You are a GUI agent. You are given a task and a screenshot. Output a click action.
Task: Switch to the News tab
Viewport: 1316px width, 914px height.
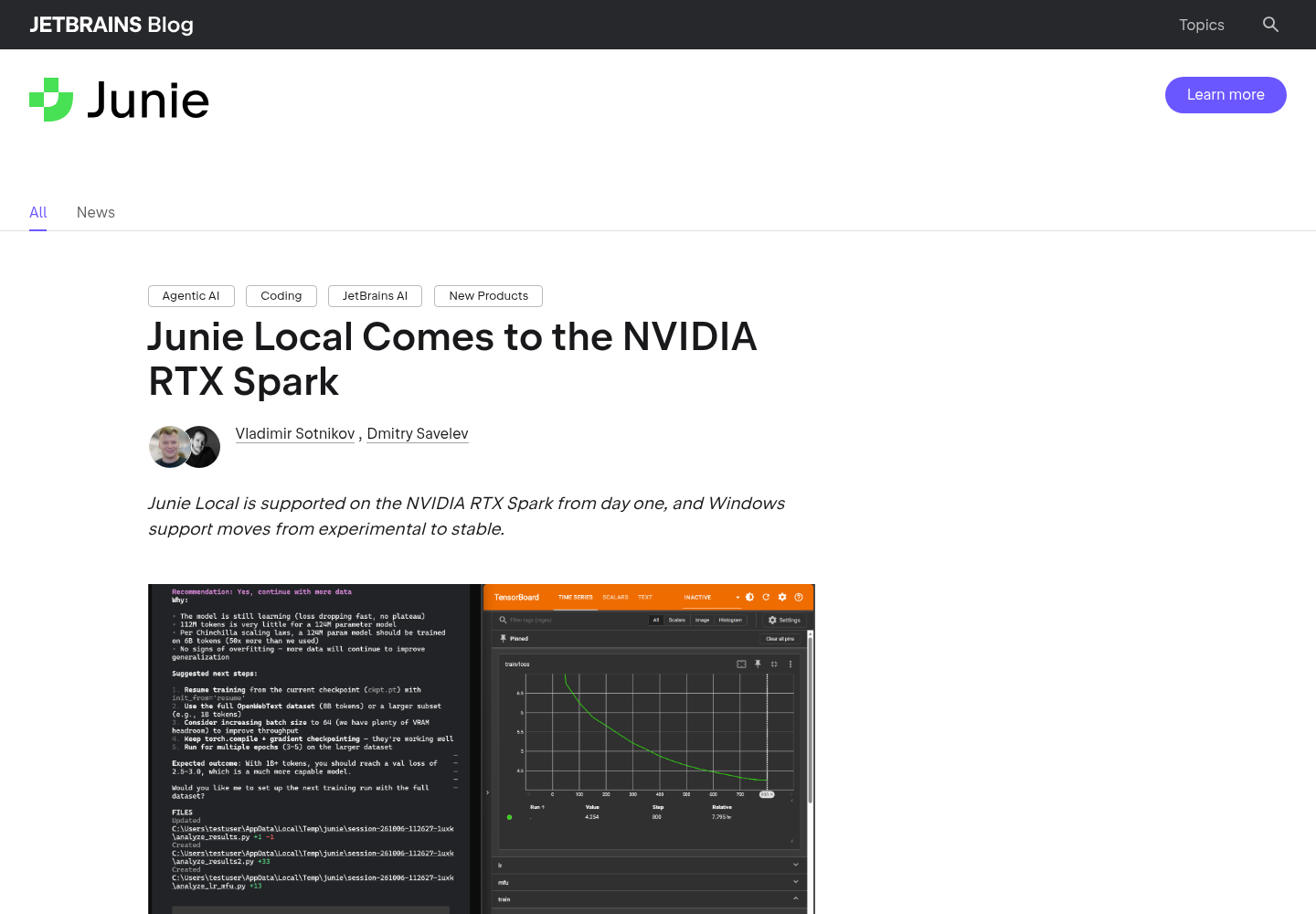[96, 213]
